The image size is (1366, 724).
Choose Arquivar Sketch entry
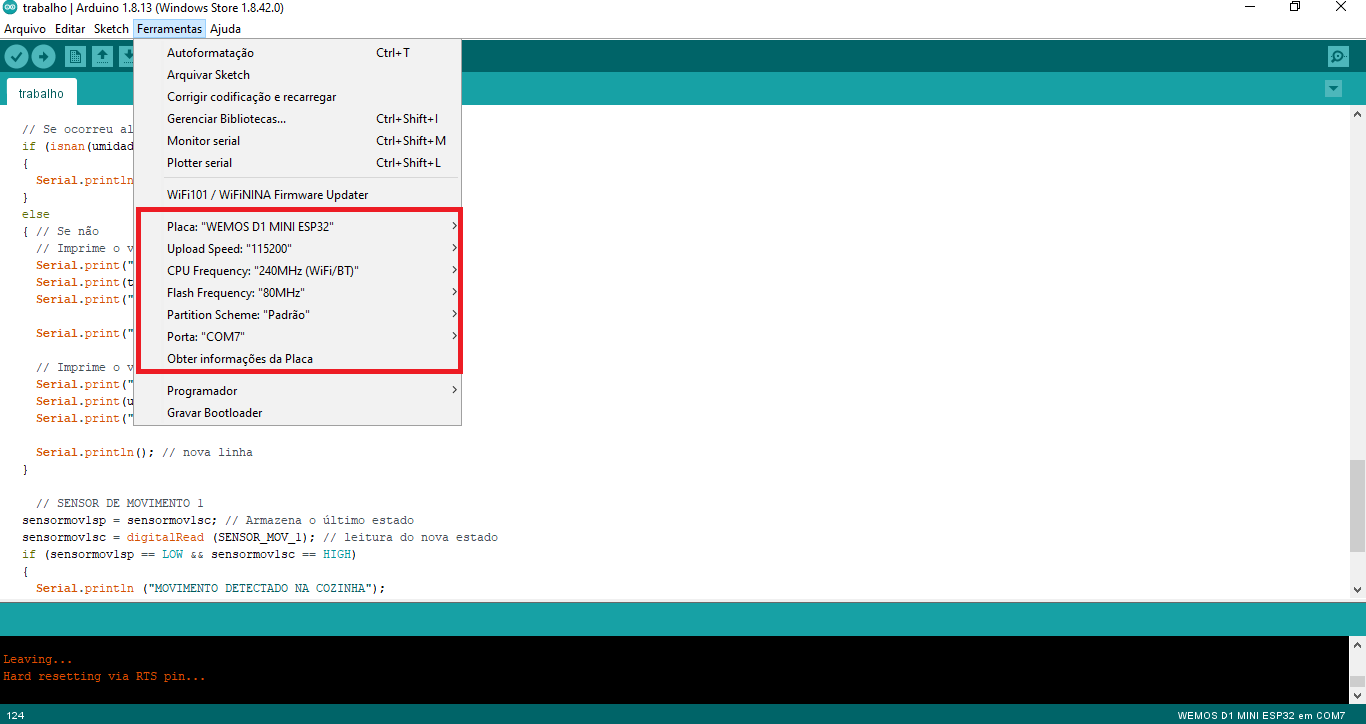[297, 75]
